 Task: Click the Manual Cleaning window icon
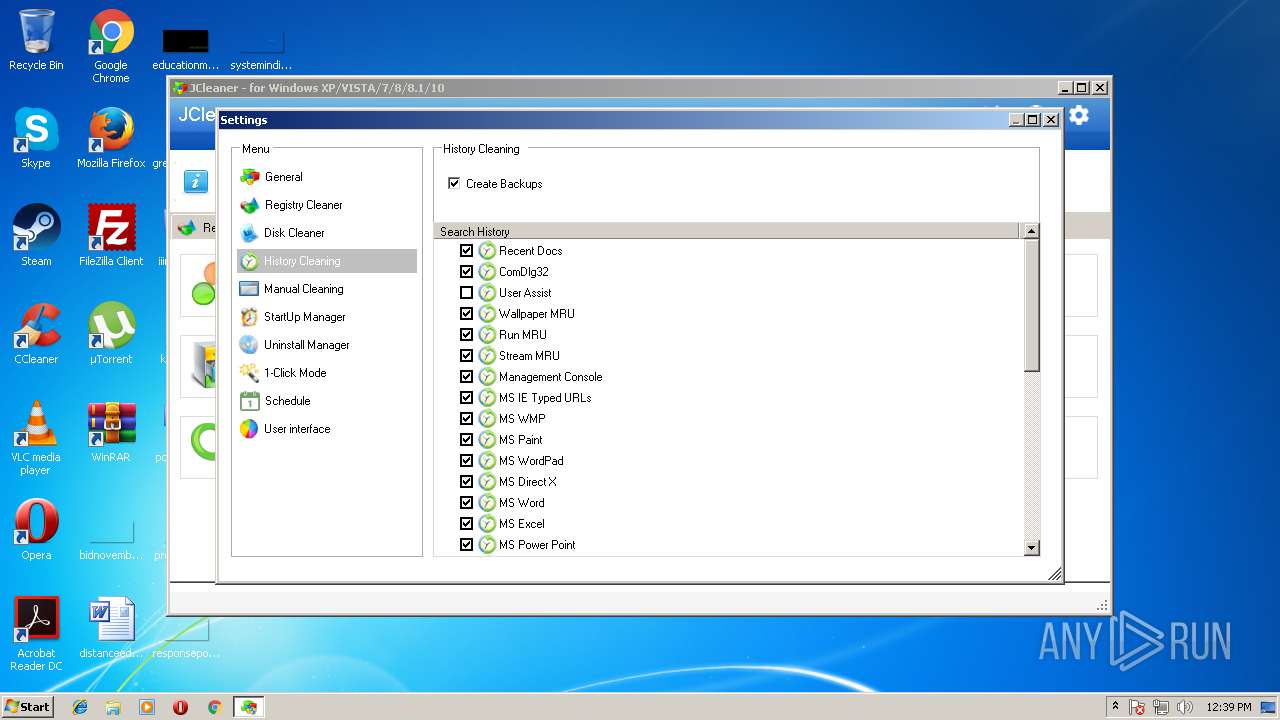[x=249, y=289]
